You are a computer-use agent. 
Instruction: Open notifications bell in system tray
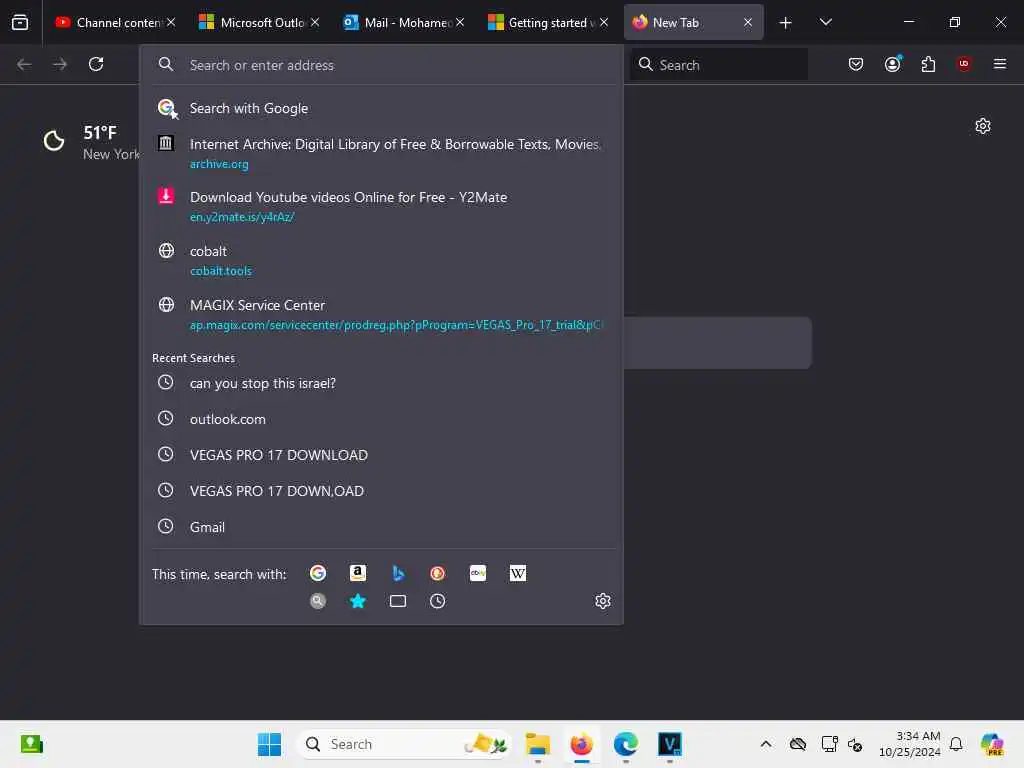coord(956,744)
